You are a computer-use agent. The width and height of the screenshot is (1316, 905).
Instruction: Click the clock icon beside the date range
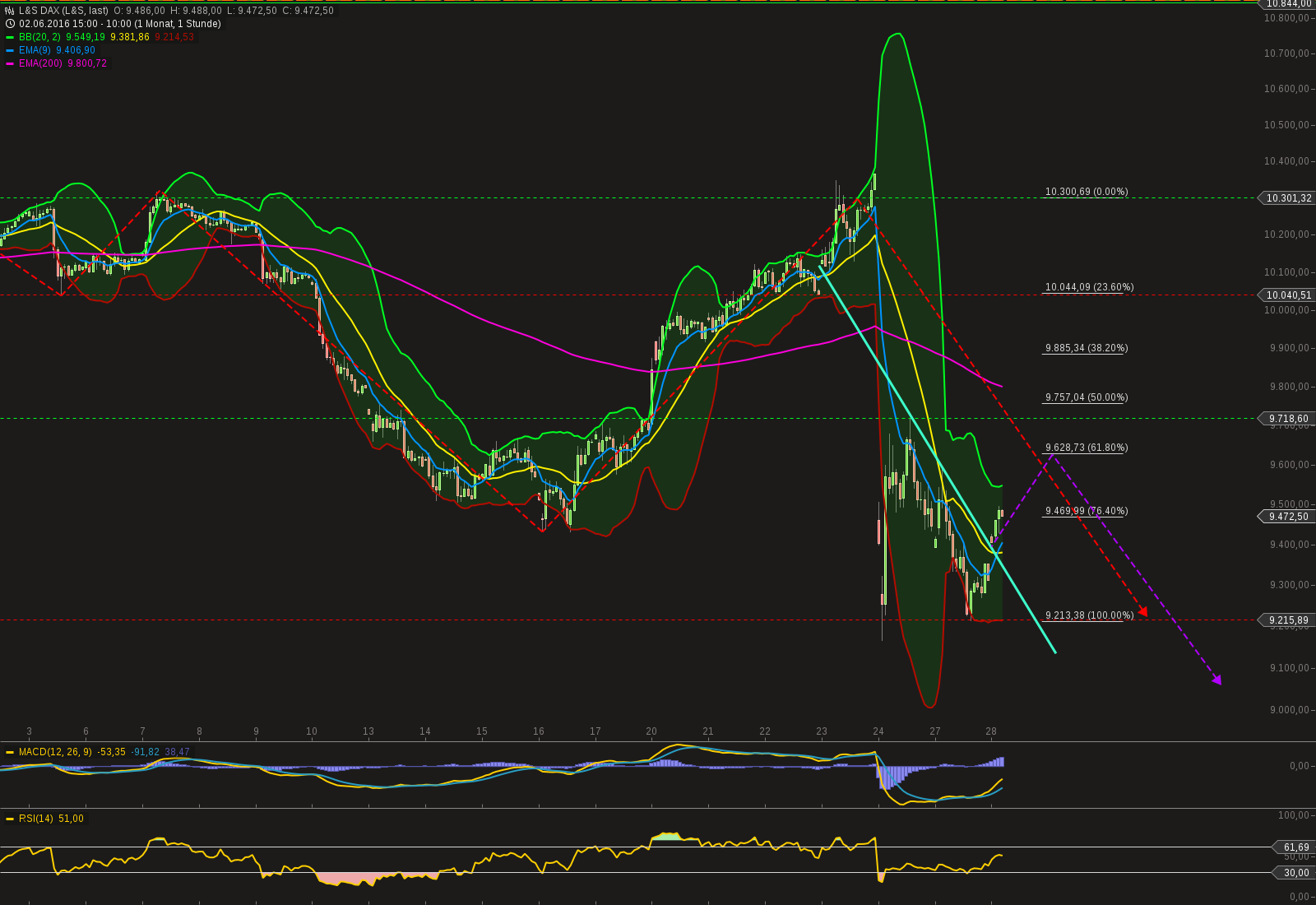(x=10, y=24)
